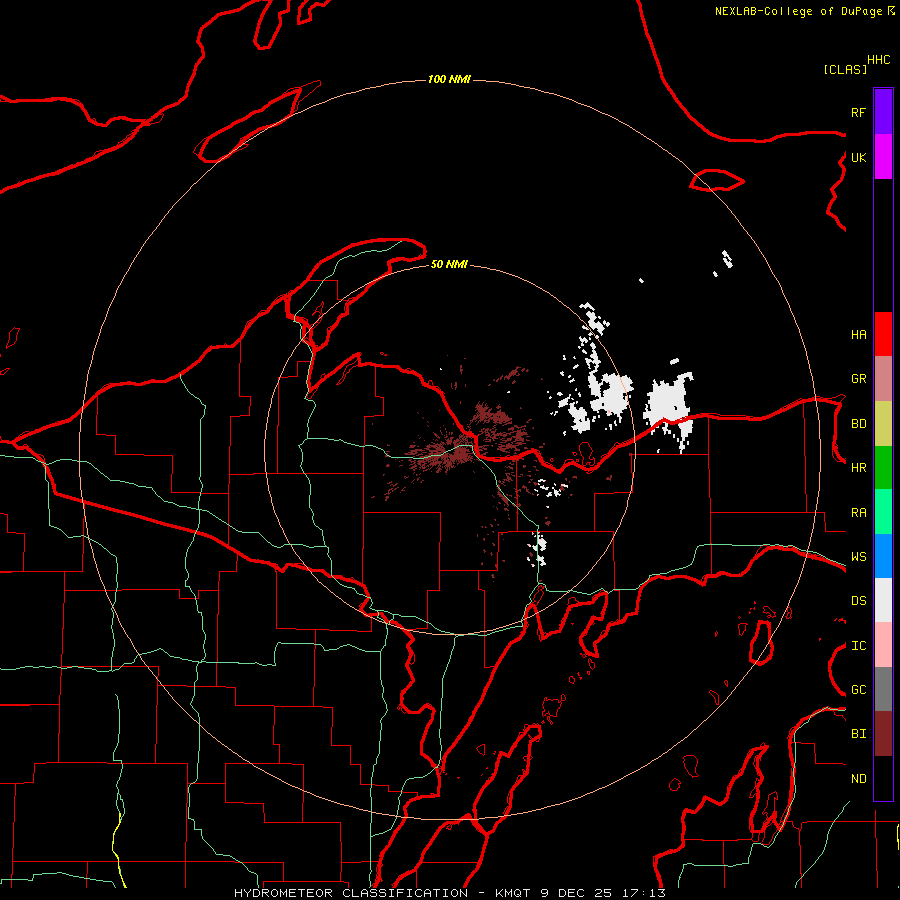The width and height of the screenshot is (900, 900).
Task: Click the GC gray legend color swatch
Action: point(883,689)
